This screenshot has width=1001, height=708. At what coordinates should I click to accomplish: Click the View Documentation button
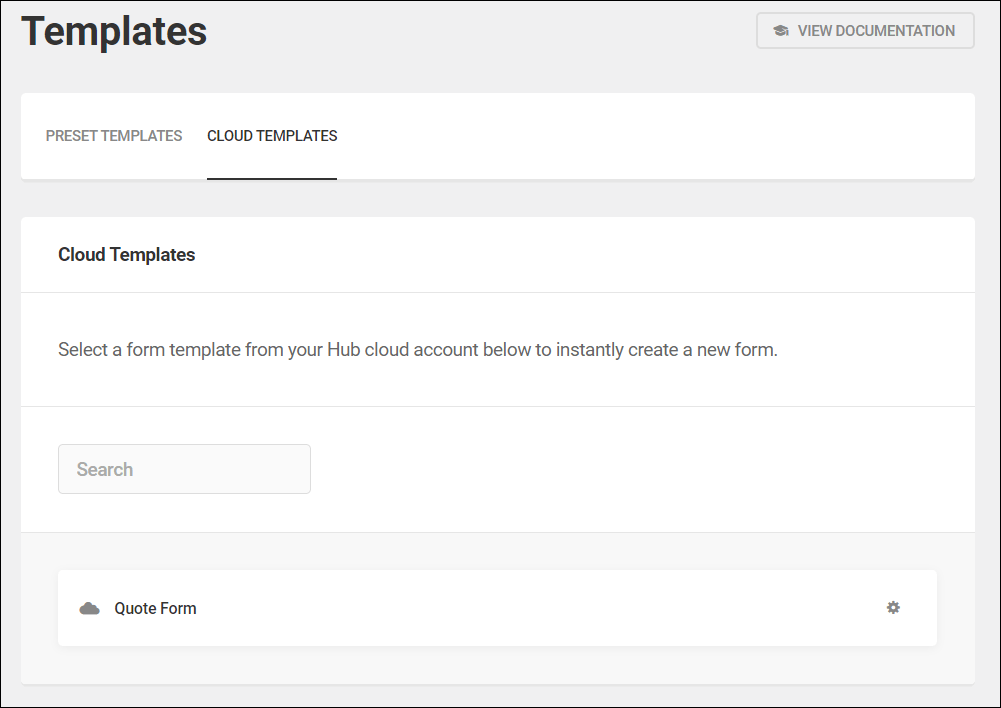(864, 30)
